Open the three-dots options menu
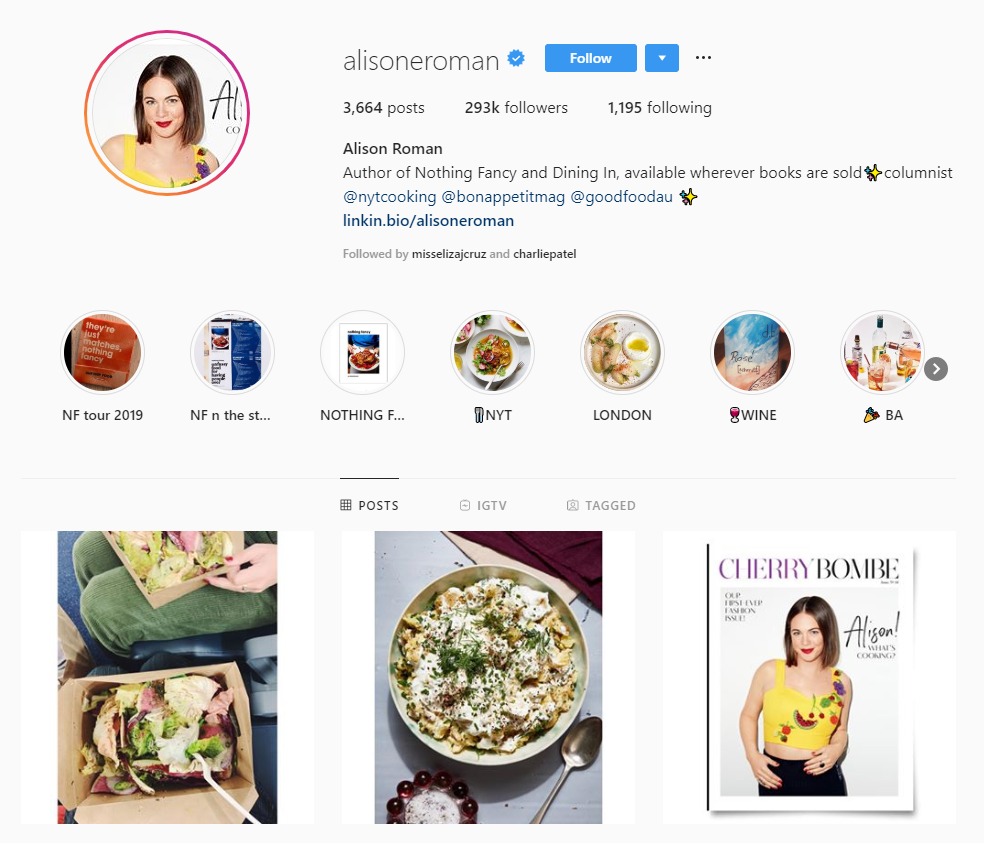984x843 pixels. (703, 58)
